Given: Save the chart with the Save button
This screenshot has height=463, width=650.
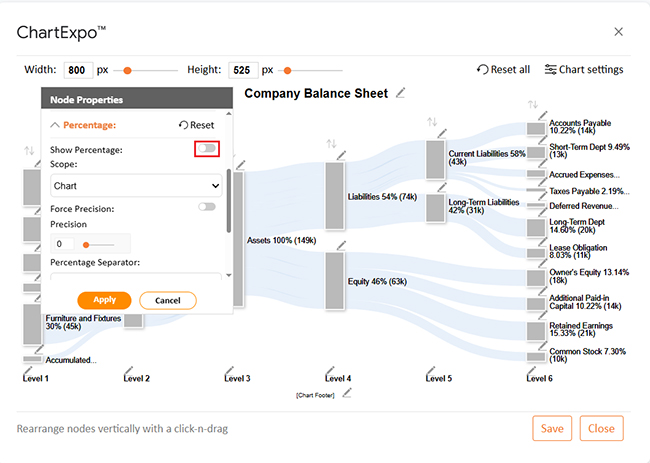Looking at the screenshot, I should [552, 428].
